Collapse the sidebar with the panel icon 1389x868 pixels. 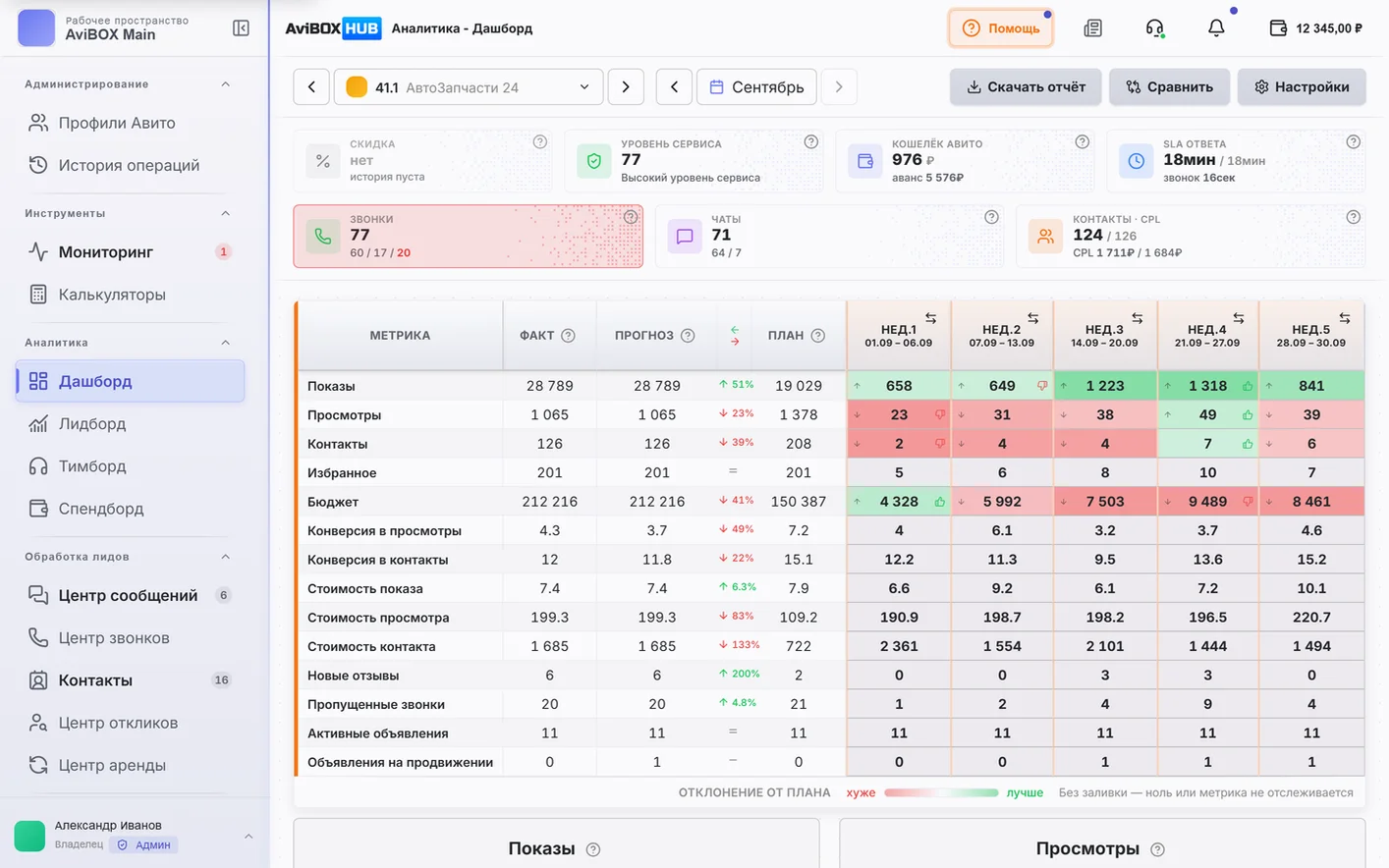click(241, 28)
